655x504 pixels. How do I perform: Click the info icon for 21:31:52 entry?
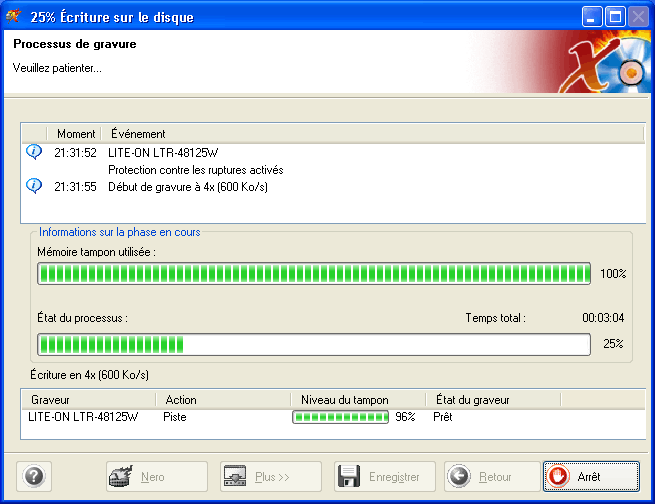pyautogui.click(x=34, y=152)
